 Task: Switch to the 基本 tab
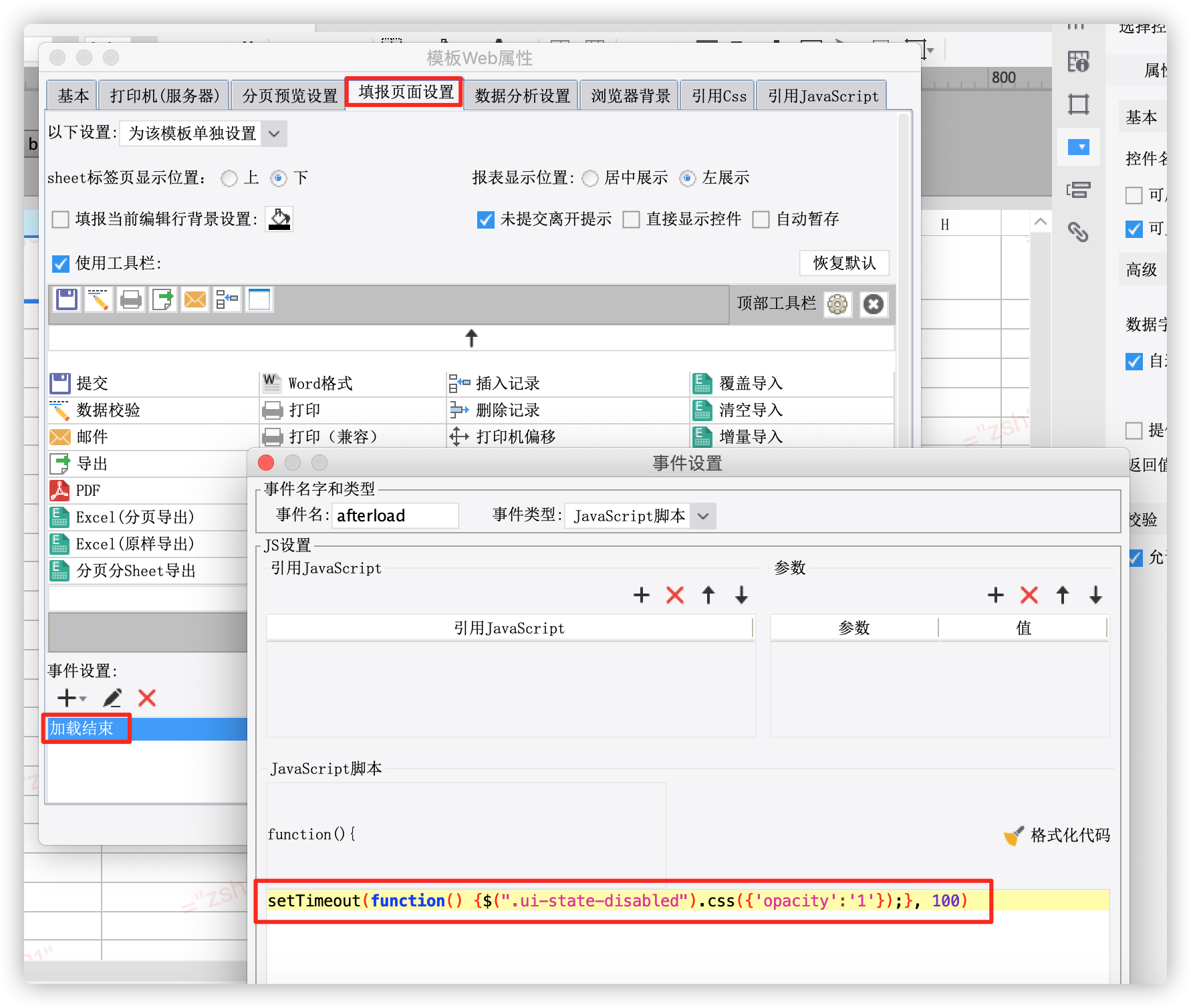click(x=73, y=96)
